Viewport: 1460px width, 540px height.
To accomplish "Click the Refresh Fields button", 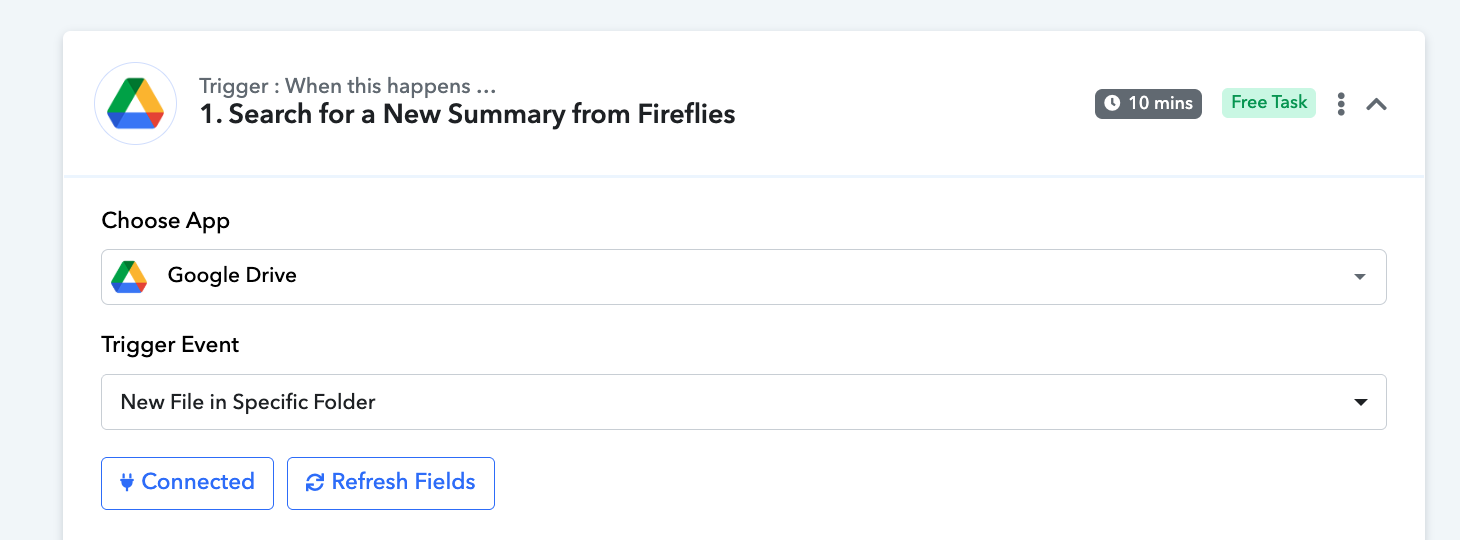I will [391, 482].
